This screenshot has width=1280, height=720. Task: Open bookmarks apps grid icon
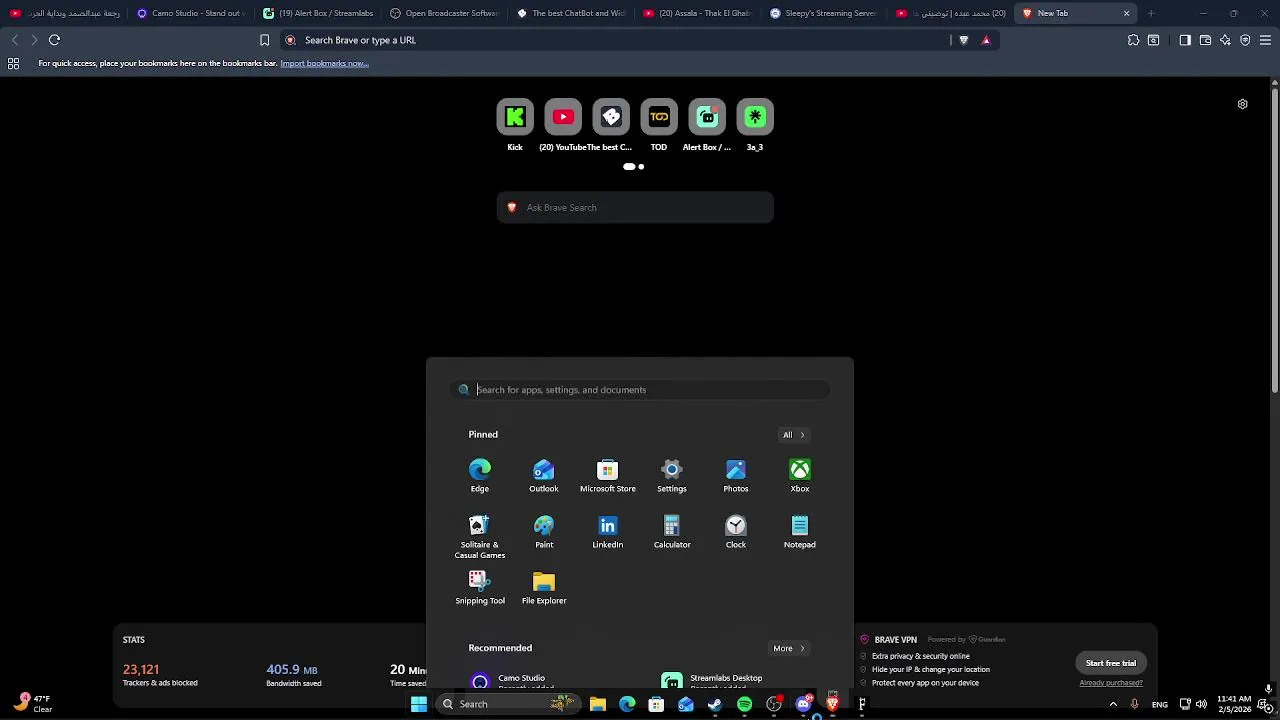point(13,63)
